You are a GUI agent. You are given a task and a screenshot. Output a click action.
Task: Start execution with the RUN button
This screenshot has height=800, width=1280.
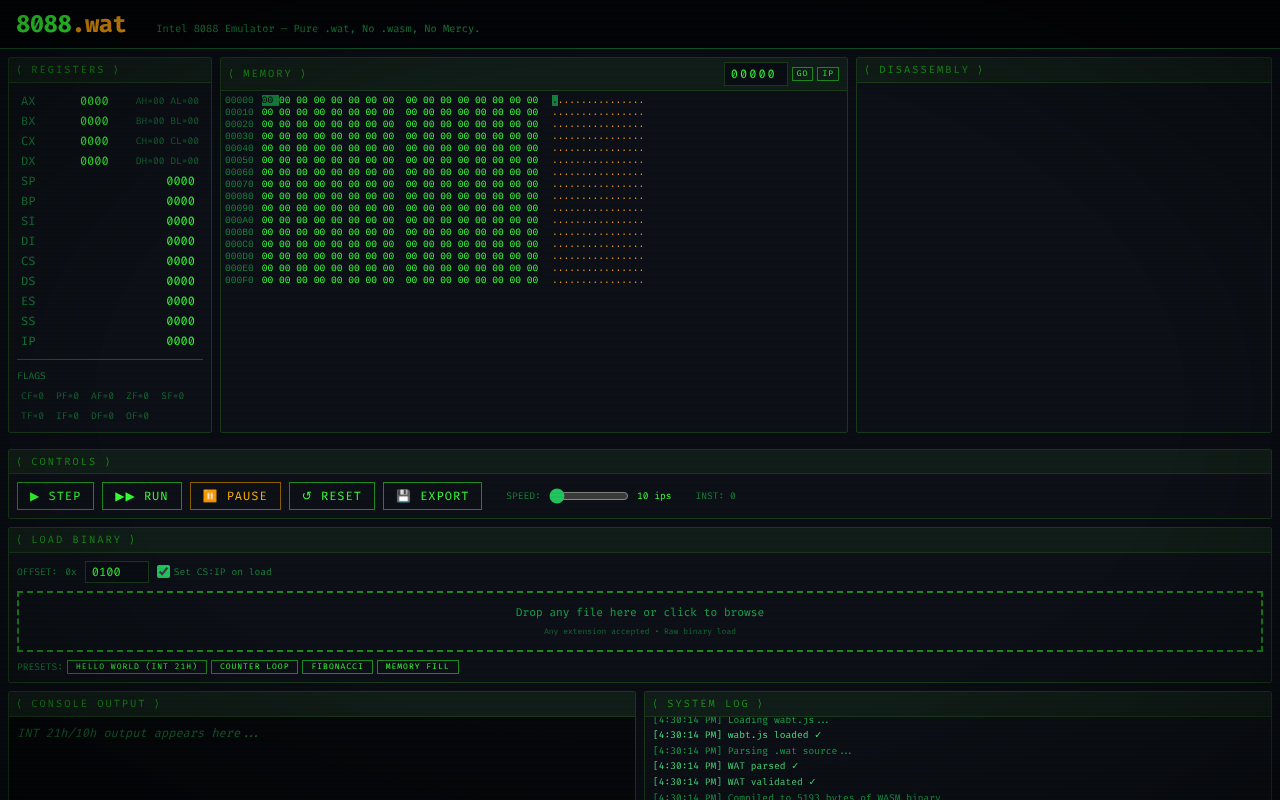pos(142,496)
